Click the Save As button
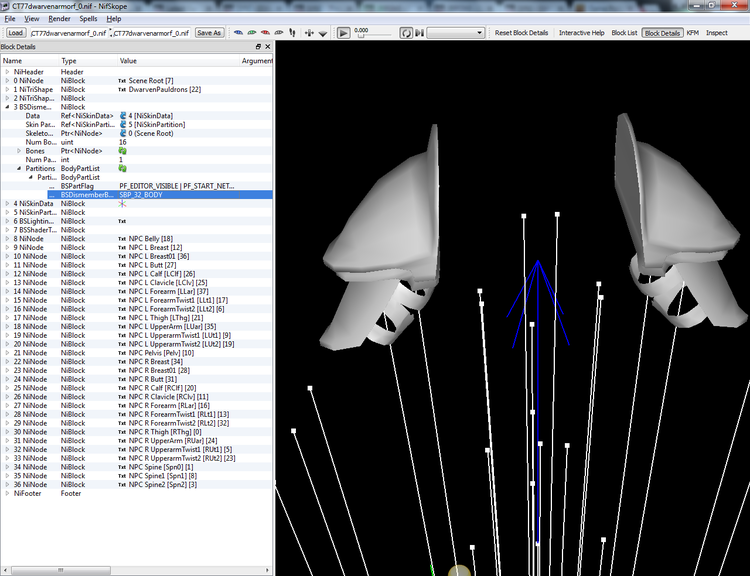The image size is (750, 576). pos(209,33)
